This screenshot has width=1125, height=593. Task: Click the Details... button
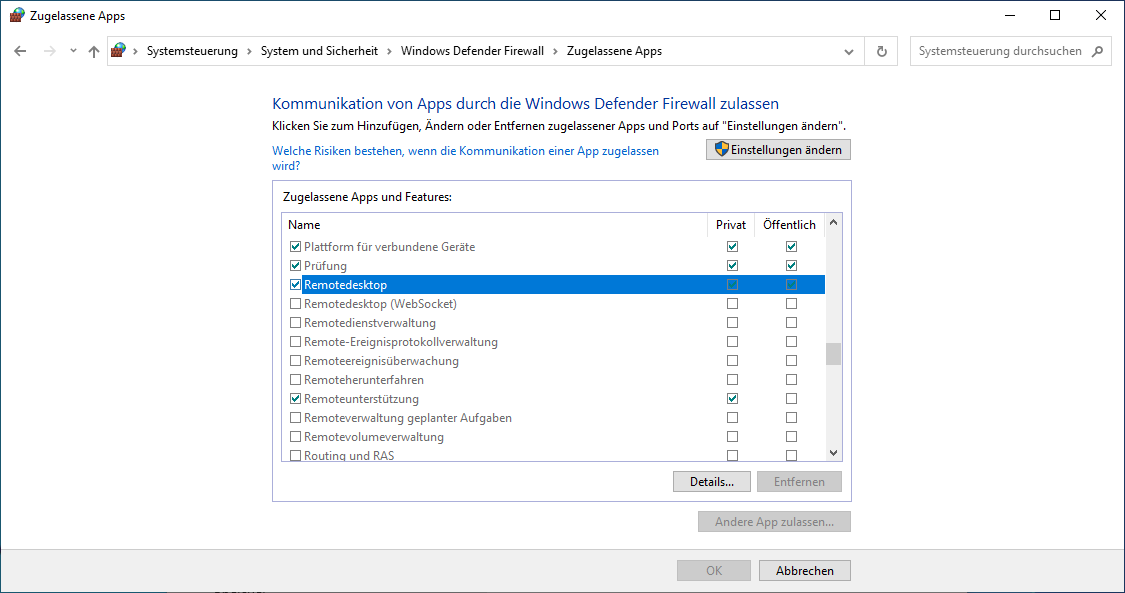712,482
